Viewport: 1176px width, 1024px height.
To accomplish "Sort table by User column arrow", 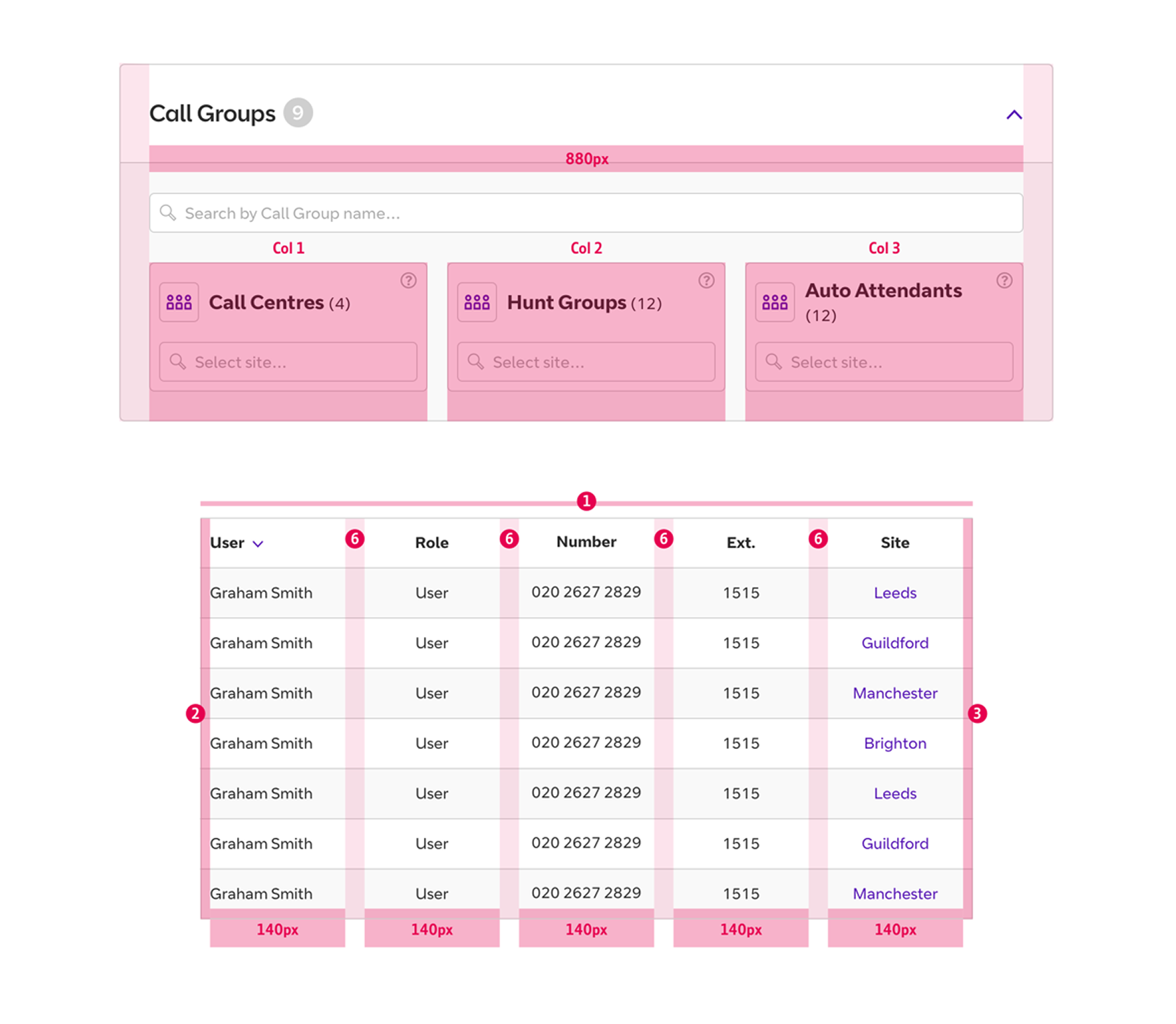I will [258, 543].
